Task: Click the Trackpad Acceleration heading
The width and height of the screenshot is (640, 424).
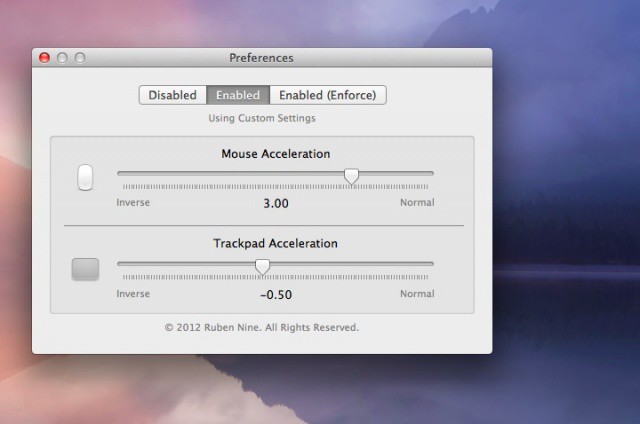Action: (x=275, y=243)
